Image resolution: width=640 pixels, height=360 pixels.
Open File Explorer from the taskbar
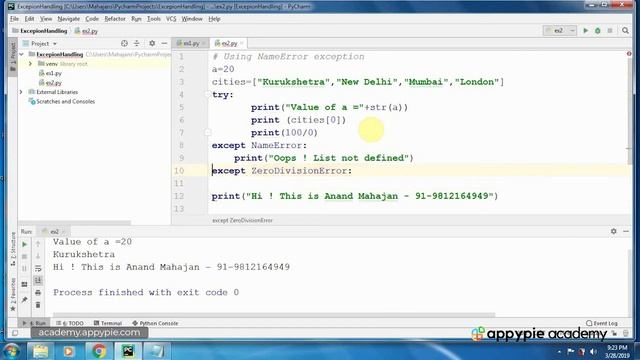click(x=40, y=351)
